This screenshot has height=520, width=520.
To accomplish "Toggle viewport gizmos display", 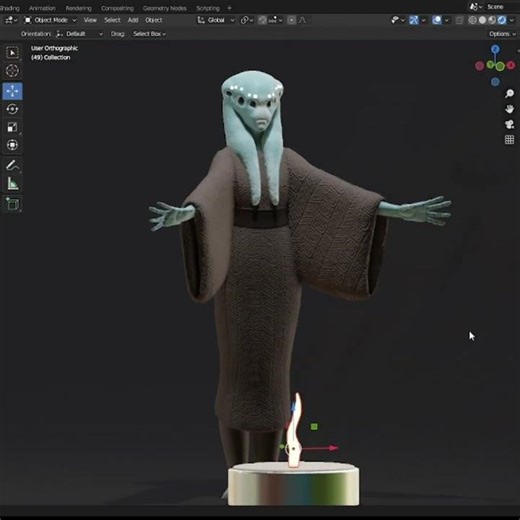I will pyautogui.click(x=414, y=20).
